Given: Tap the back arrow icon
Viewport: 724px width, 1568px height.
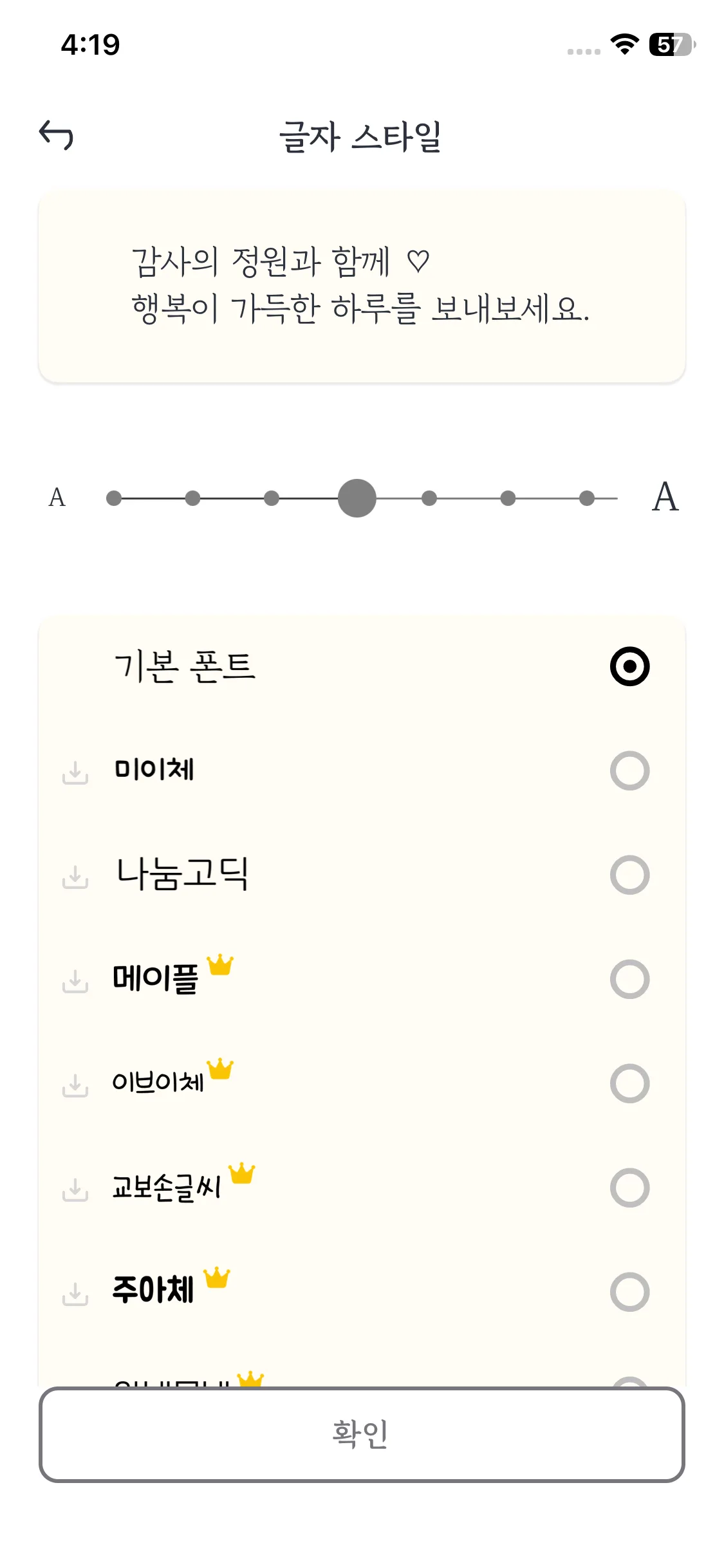Looking at the screenshot, I should (x=57, y=136).
